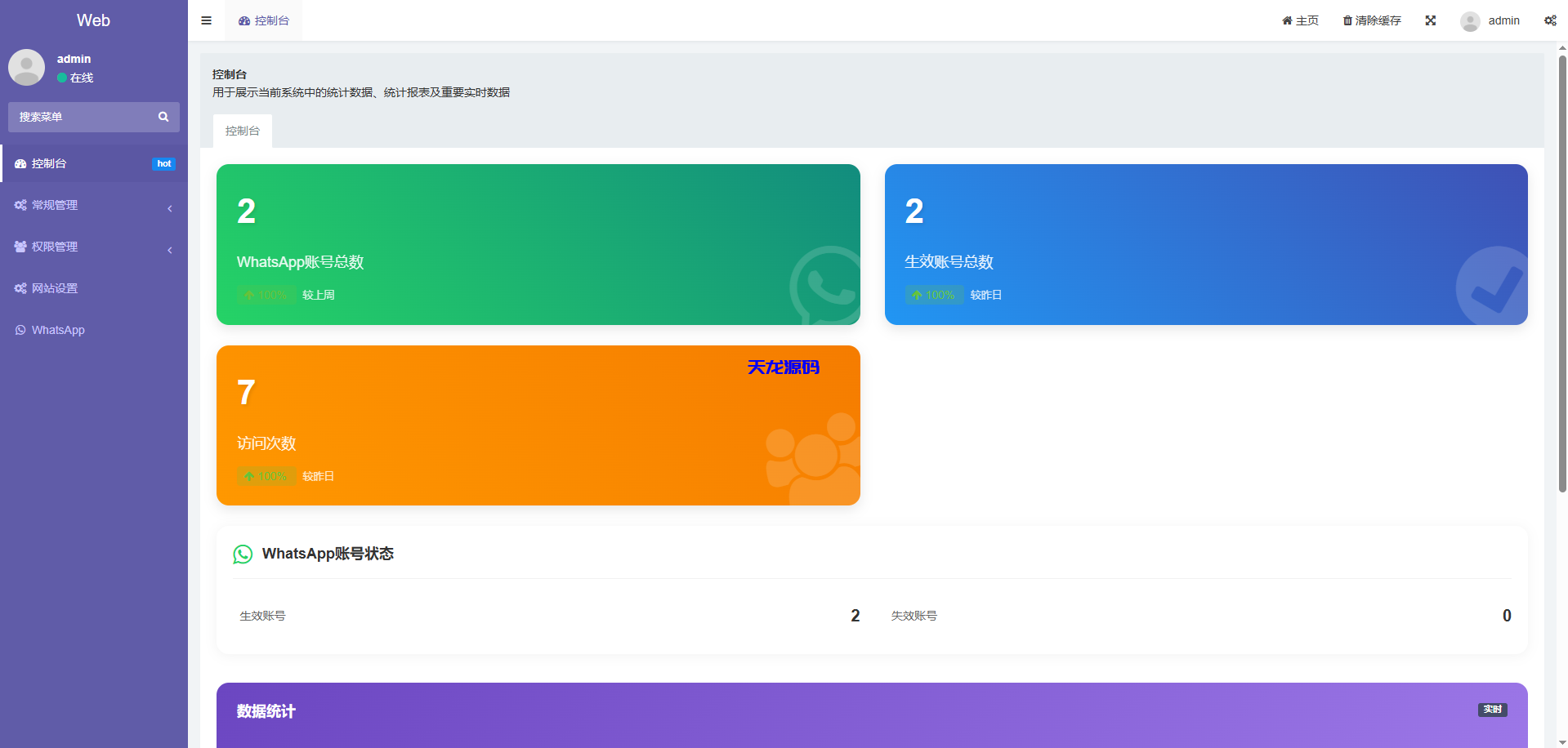Switch to the 控制台 tab in top bar
The width and height of the screenshot is (1568, 748).
click(264, 20)
